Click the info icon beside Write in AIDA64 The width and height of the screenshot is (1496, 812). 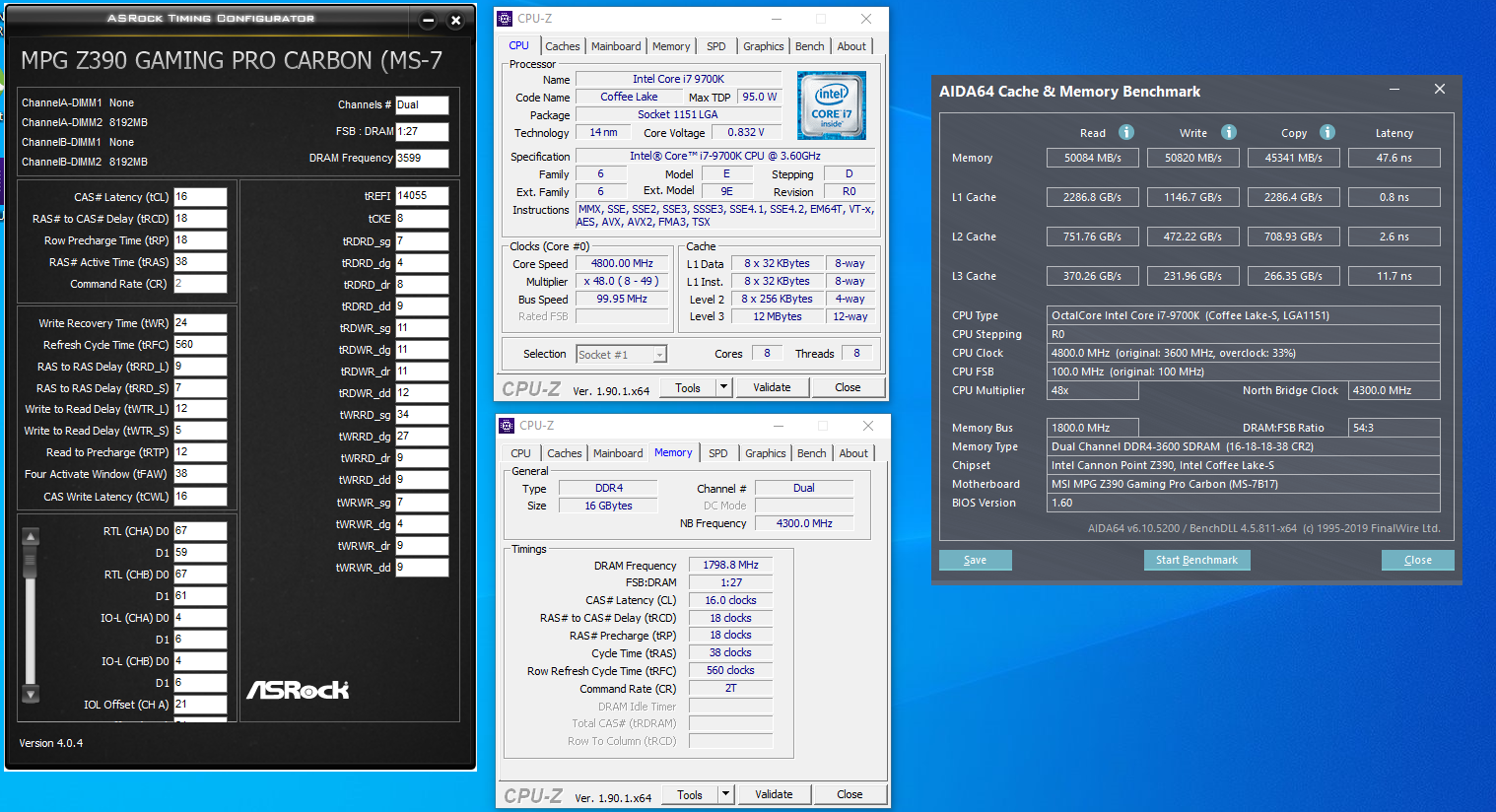pos(1229,132)
